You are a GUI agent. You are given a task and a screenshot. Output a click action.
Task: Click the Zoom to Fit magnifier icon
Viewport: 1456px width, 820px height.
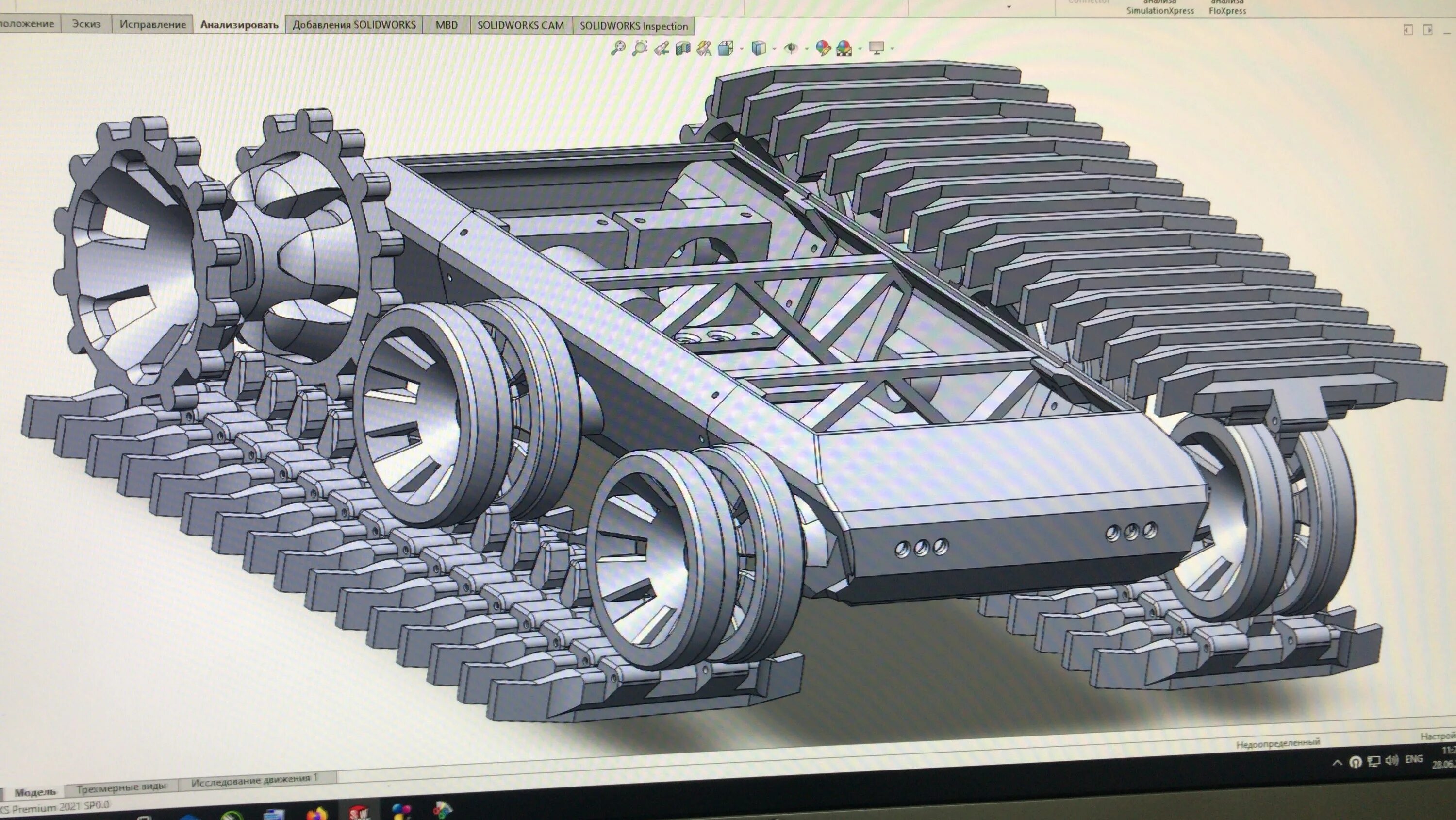pos(618,49)
